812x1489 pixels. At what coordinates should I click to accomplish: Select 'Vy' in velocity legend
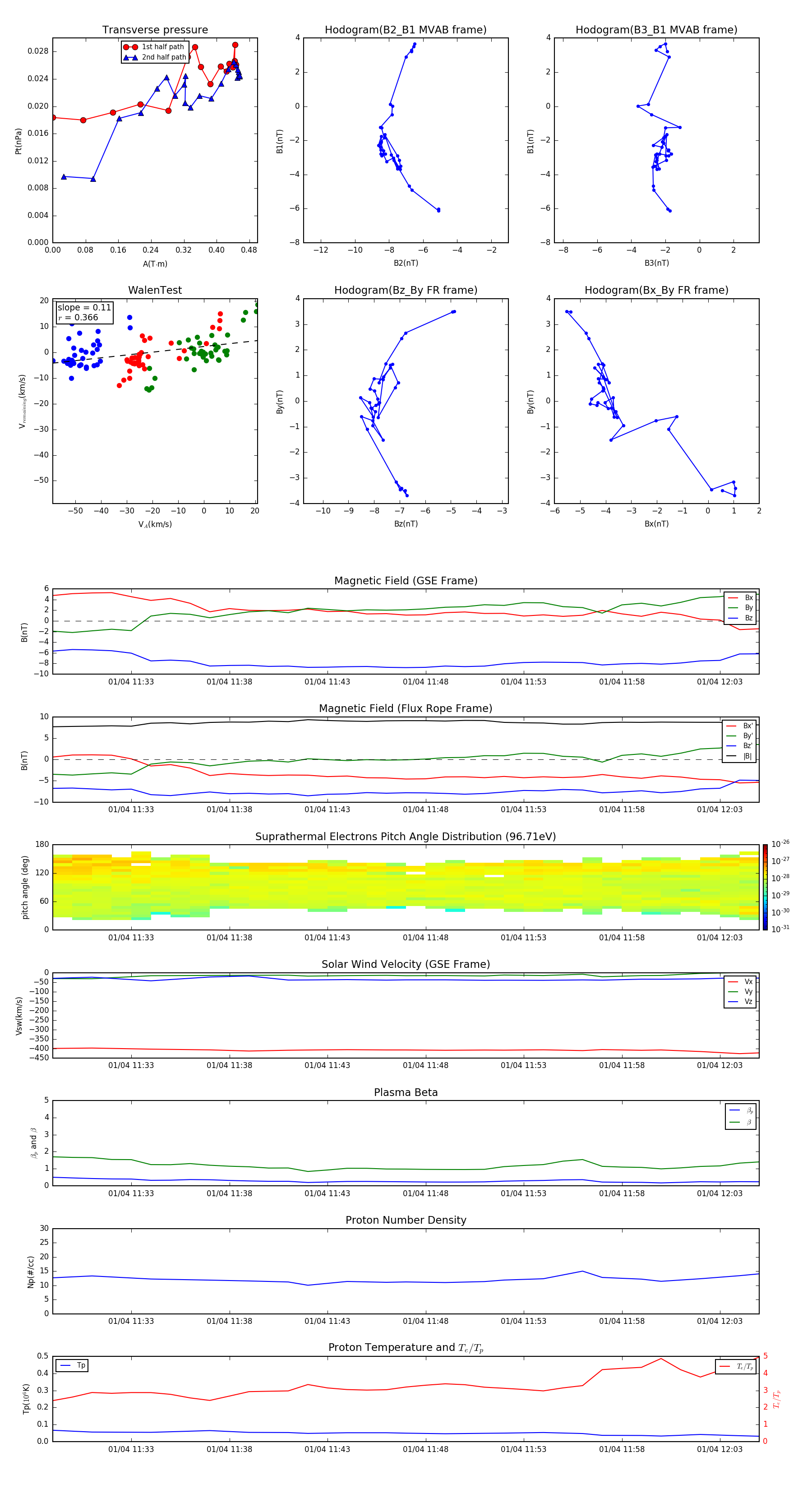tap(741, 991)
